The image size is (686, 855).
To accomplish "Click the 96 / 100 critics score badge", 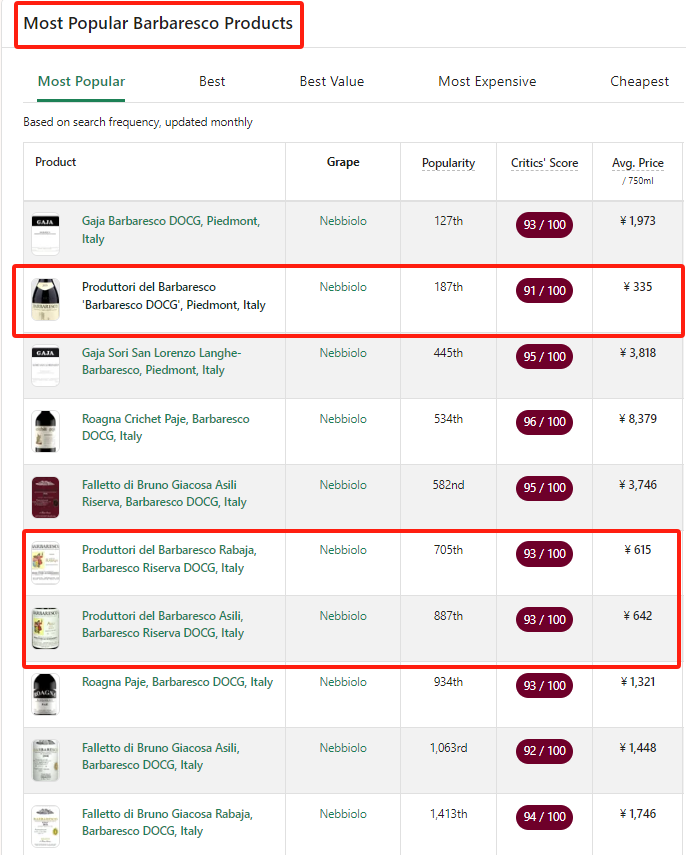I will click(544, 422).
